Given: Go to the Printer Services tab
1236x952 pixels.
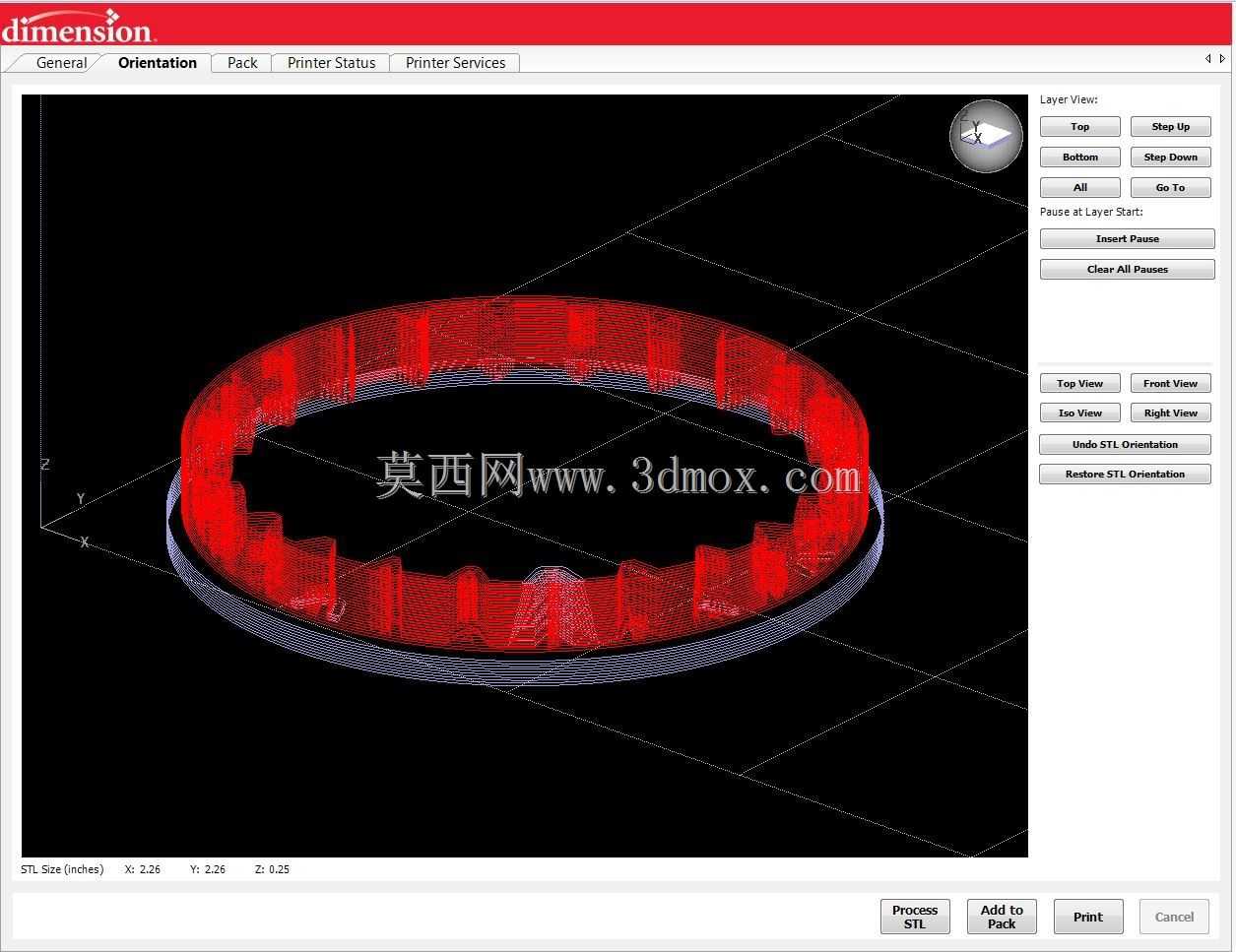Looking at the screenshot, I should pos(455,63).
